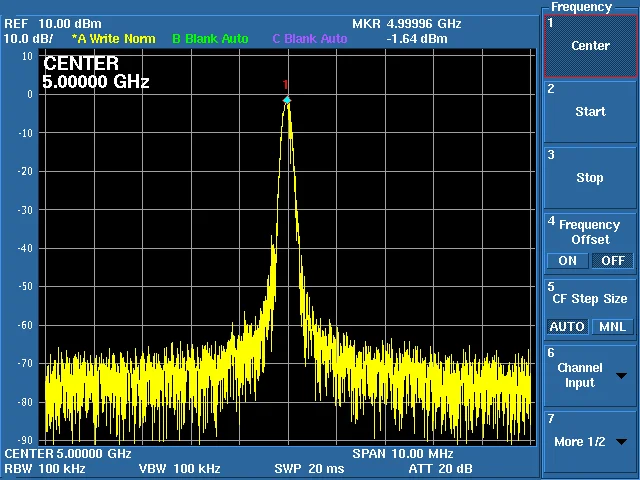
Task: Click the B Blank Auto trace label
Action: click(x=210, y=39)
